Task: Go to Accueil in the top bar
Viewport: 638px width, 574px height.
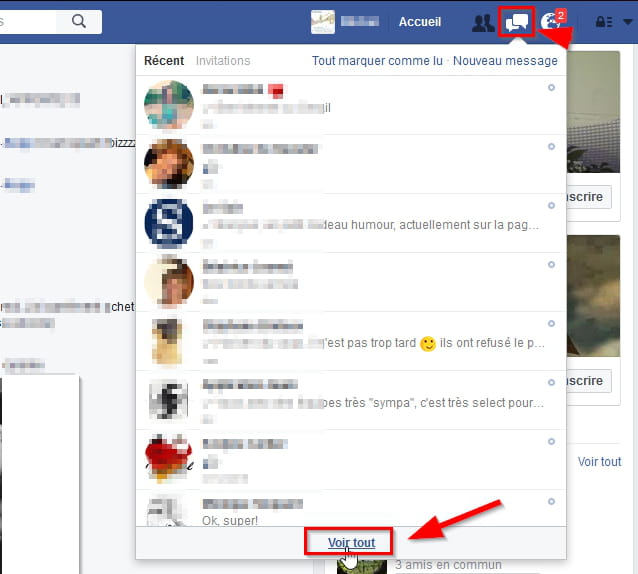Action: coord(420,22)
